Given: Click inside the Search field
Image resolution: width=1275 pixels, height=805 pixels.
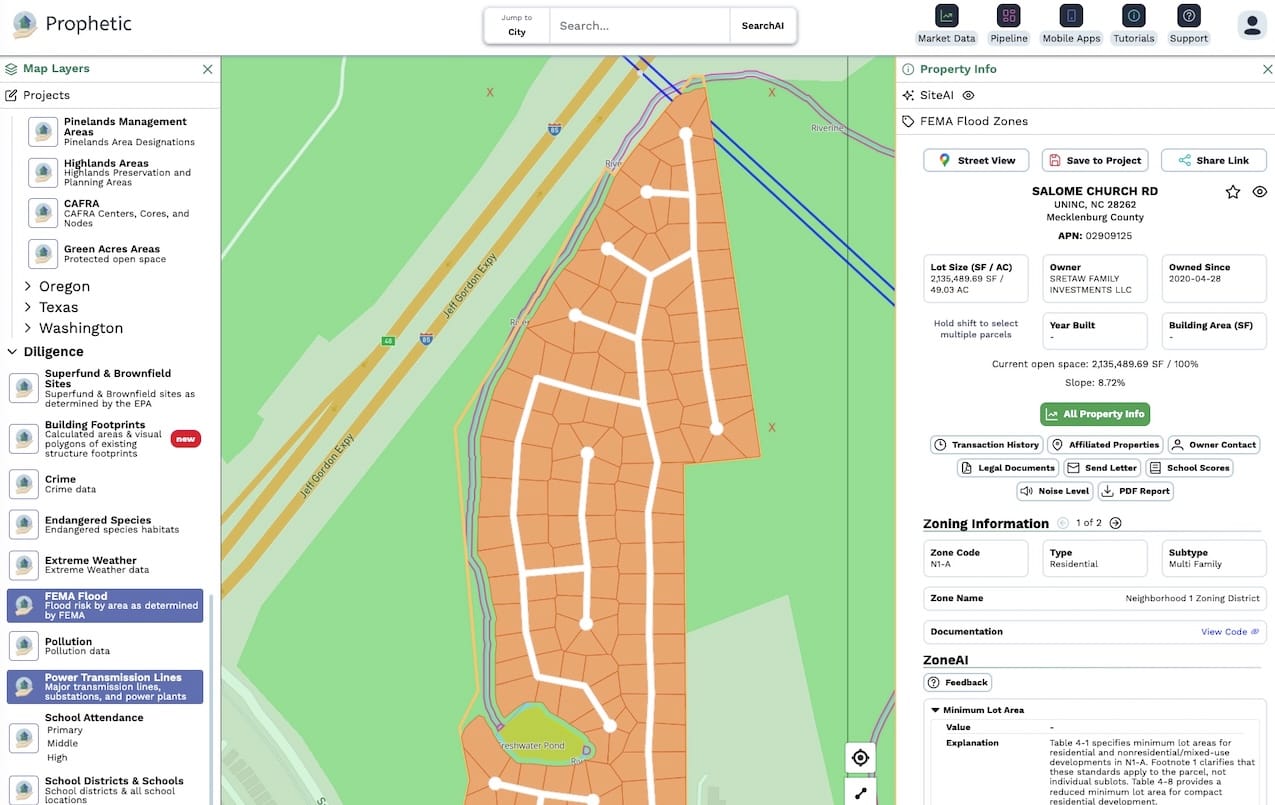Looking at the screenshot, I should 640,25.
